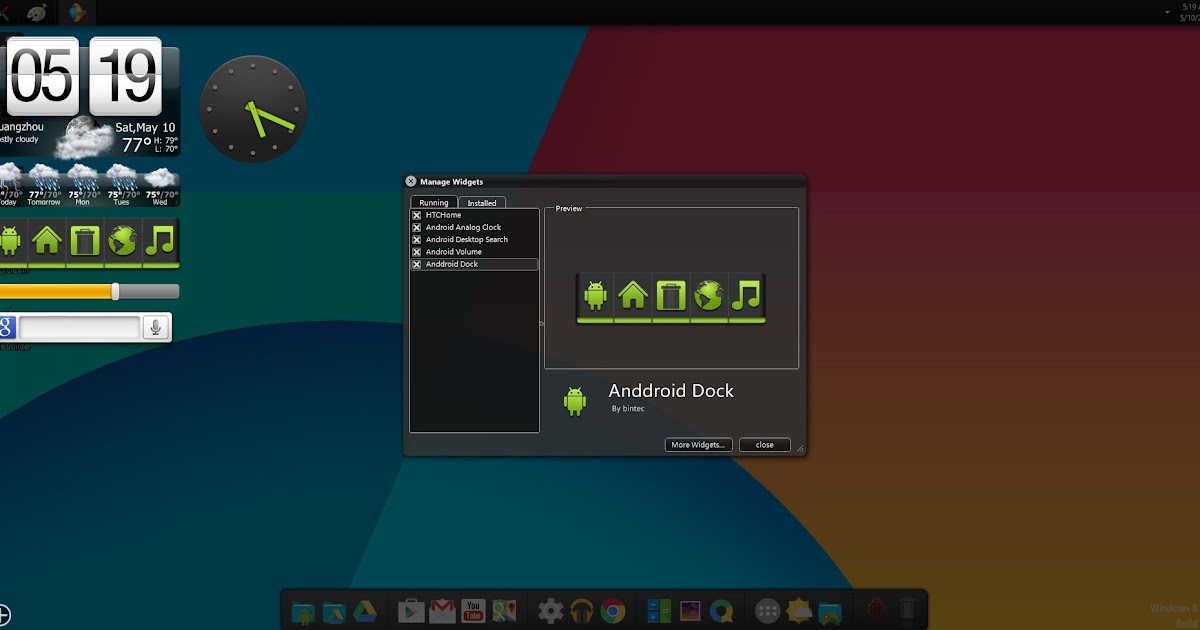Select the Running tab
1200x630 pixels.
[x=433, y=203]
